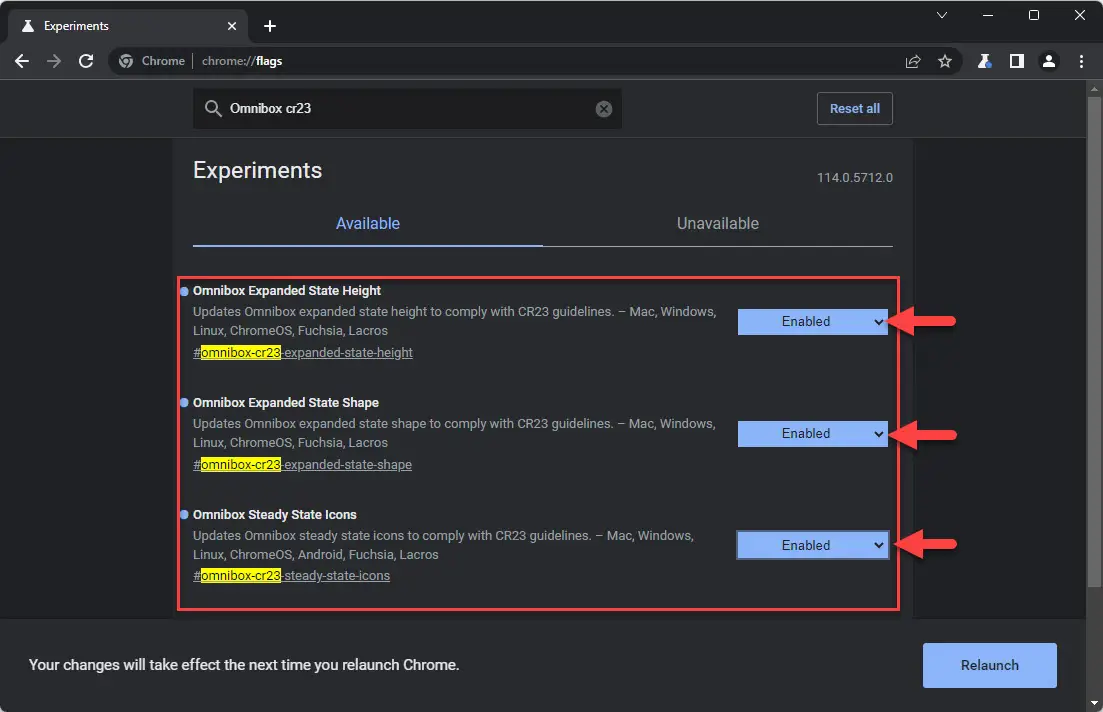The image size is (1103, 712).
Task: Open the tab search chevron
Action: point(941,15)
